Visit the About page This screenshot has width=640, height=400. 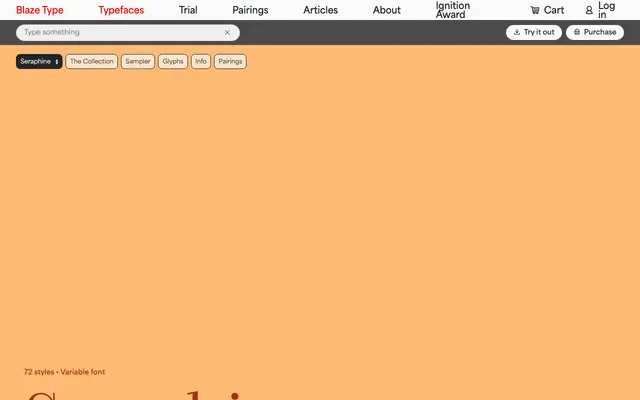point(387,10)
